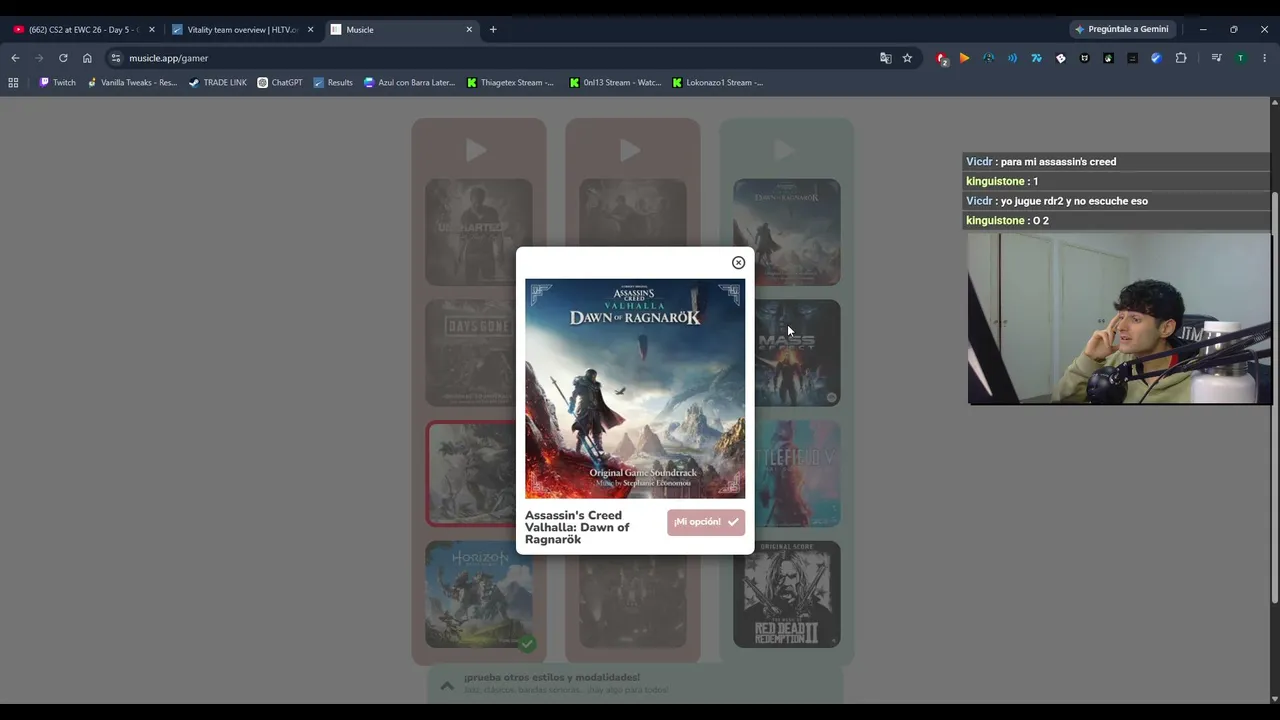This screenshot has height=720, width=1280.
Task: Expand the 'prueba otros estilos y modalidades' panel
Action: 447,685
